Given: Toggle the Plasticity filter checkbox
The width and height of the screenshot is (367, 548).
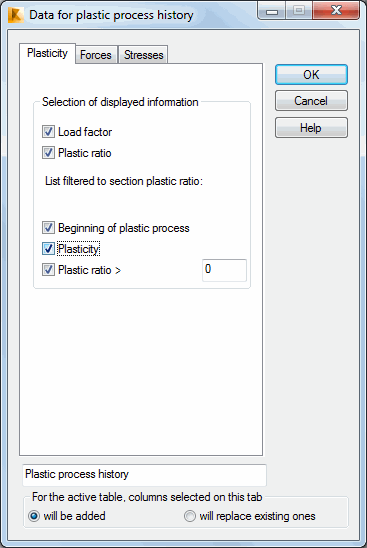Looking at the screenshot, I should pos(48,248).
